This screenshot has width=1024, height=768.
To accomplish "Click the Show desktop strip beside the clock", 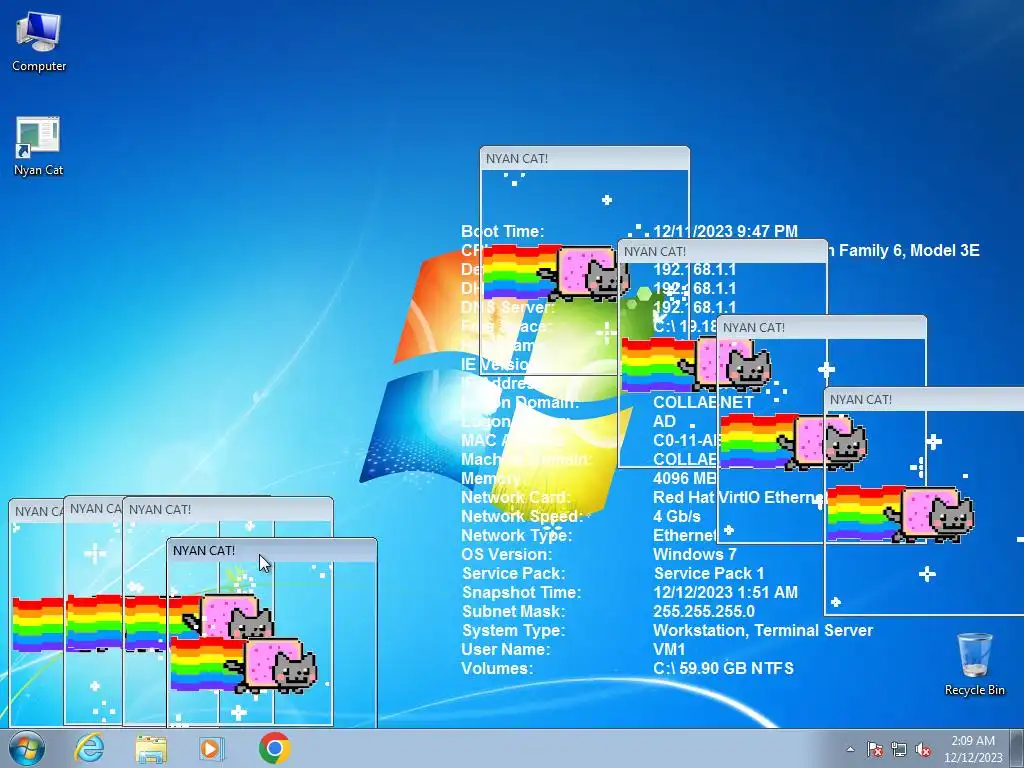I will coord(1018,748).
